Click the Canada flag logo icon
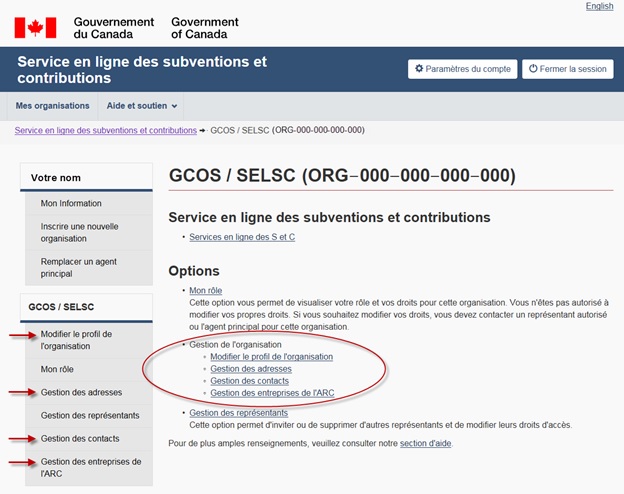624x494 pixels. (35, 27)
